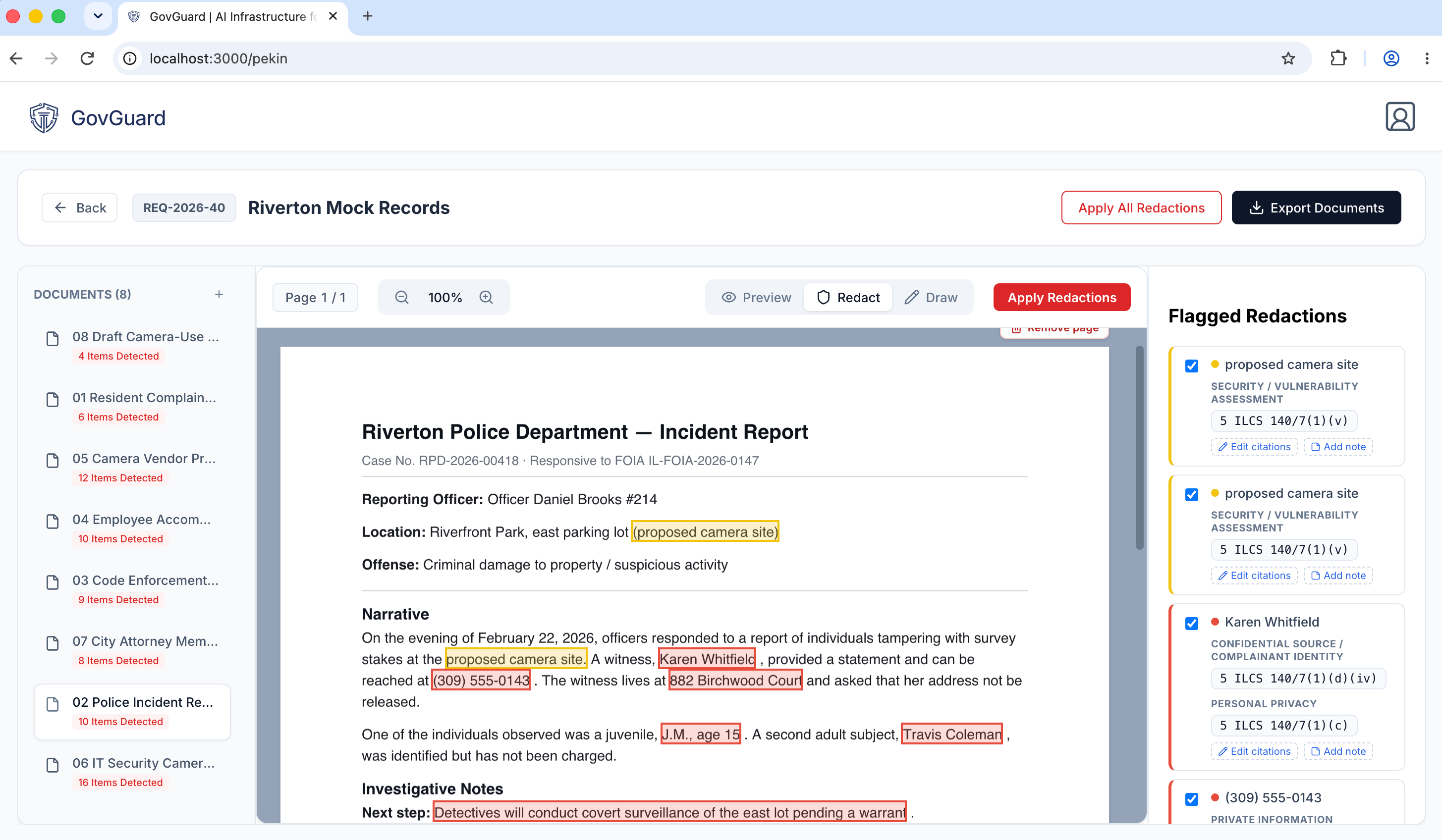Click file icon for 07 City Attorney Memo
Screen dimensions: 1442x840
[52, 643]
